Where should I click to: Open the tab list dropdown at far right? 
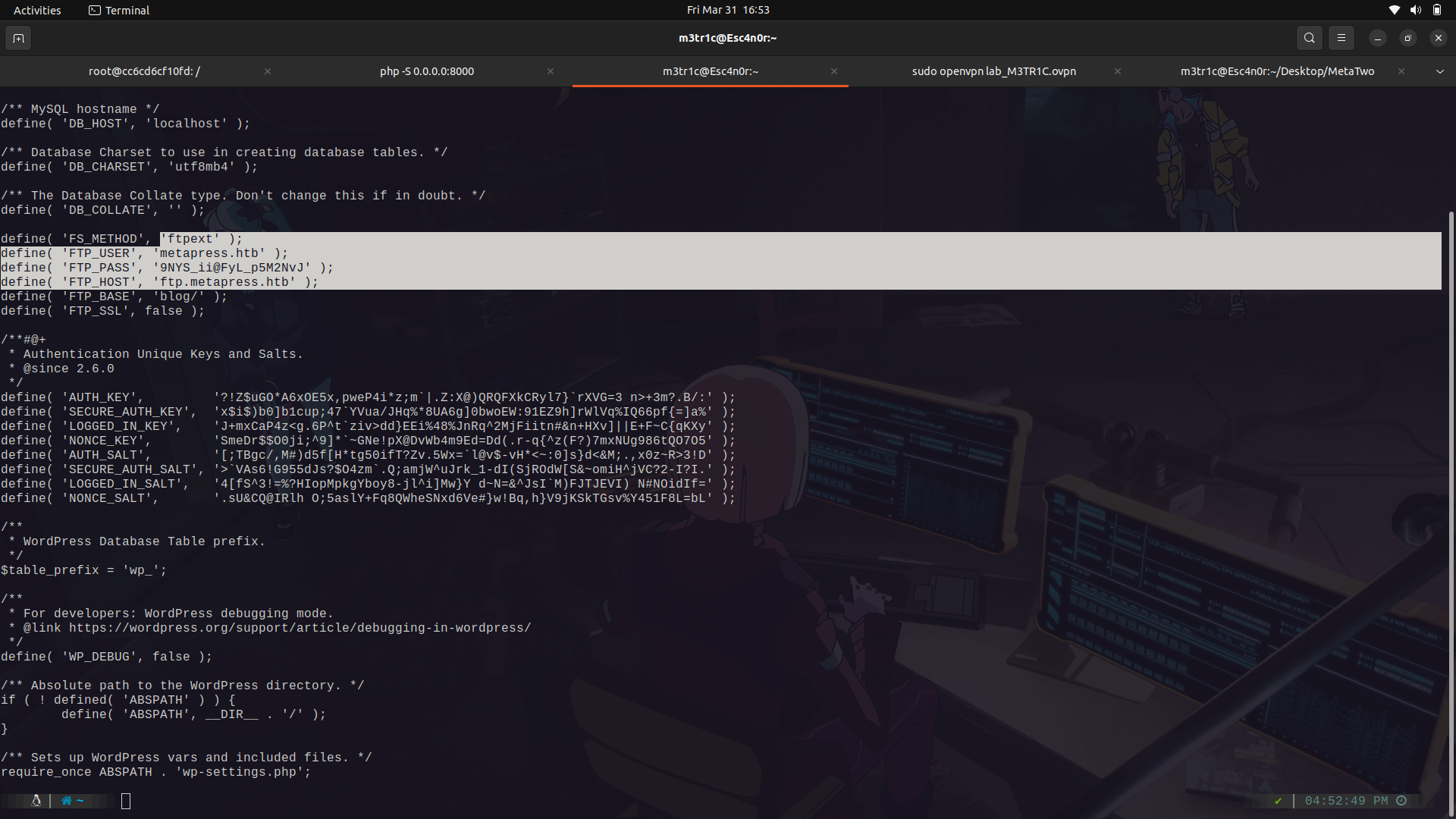coord(1439,71)
